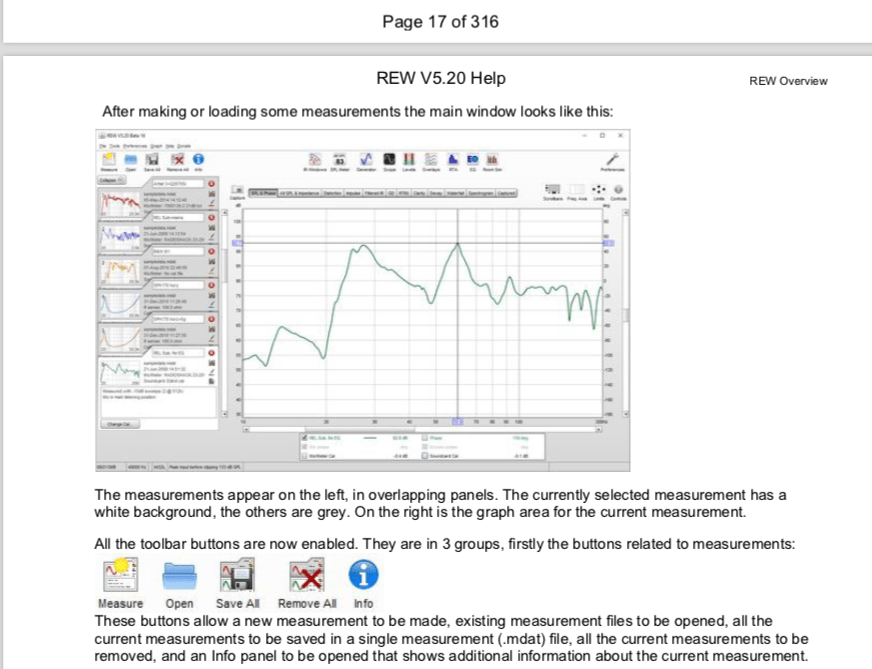Screen dimensions: 872x669
Task: Open the IR Windows tool
Action: click(315, 160)
